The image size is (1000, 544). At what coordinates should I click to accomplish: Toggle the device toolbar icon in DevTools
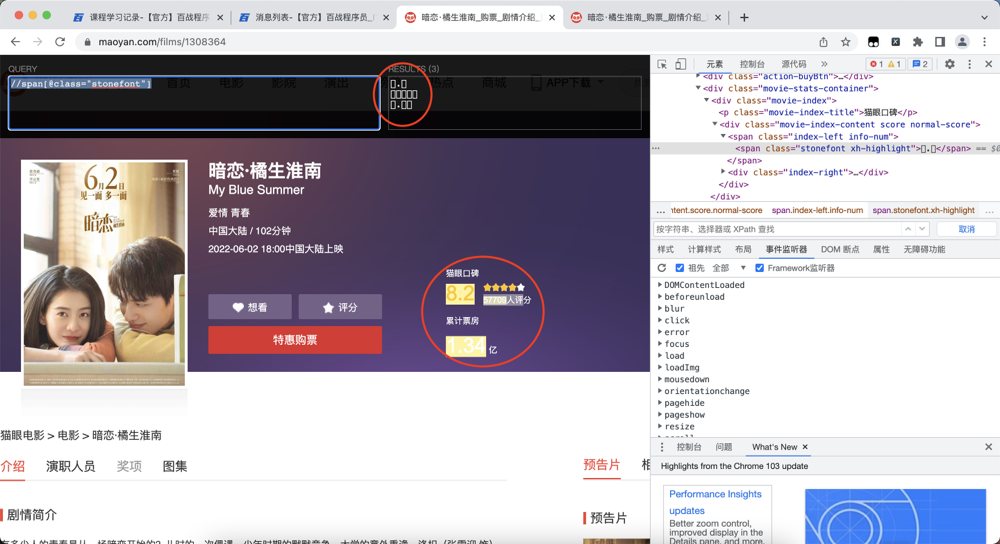680,64
